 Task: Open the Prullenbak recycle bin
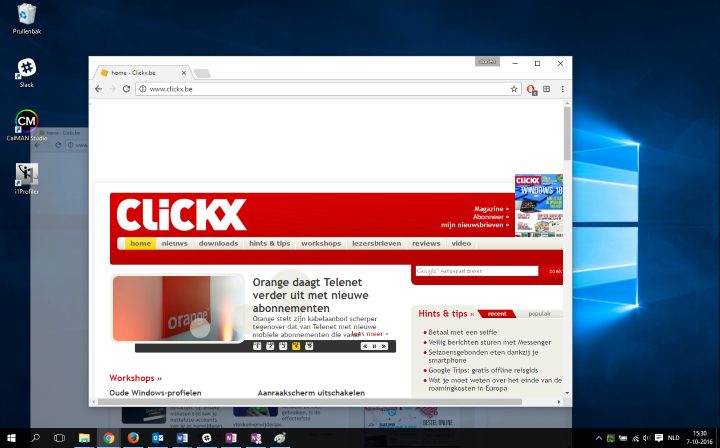[27, 14]
